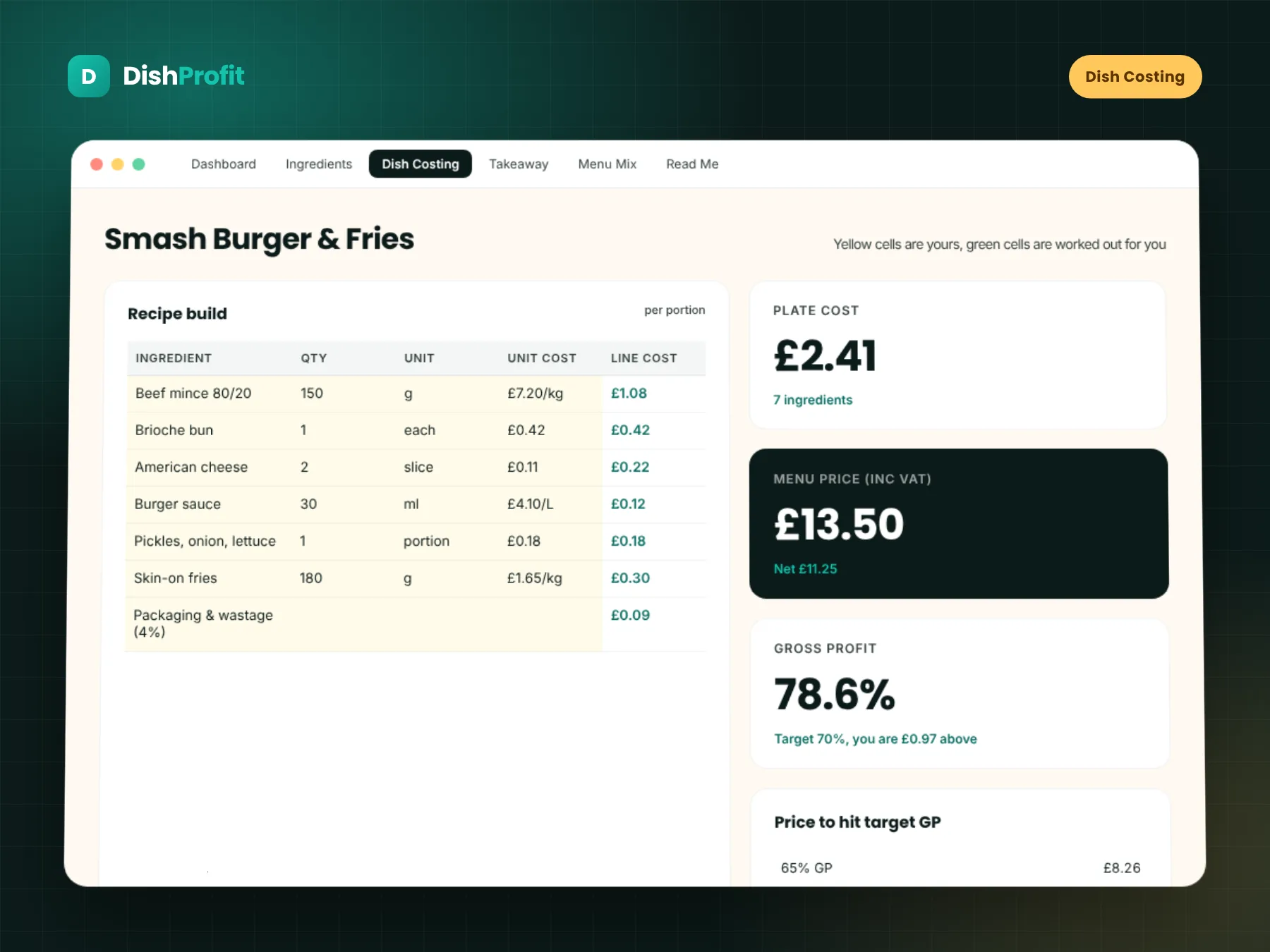
Task: Click the 65% GP row label
Action: tap(806, 868)
